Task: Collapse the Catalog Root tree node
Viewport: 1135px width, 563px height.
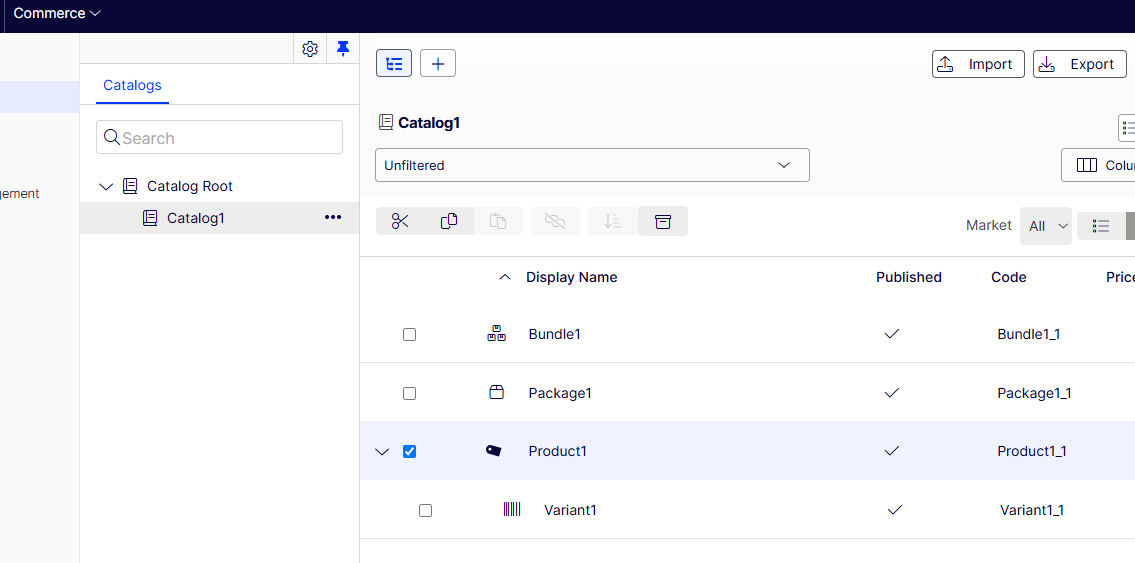Action: (107, 187)
